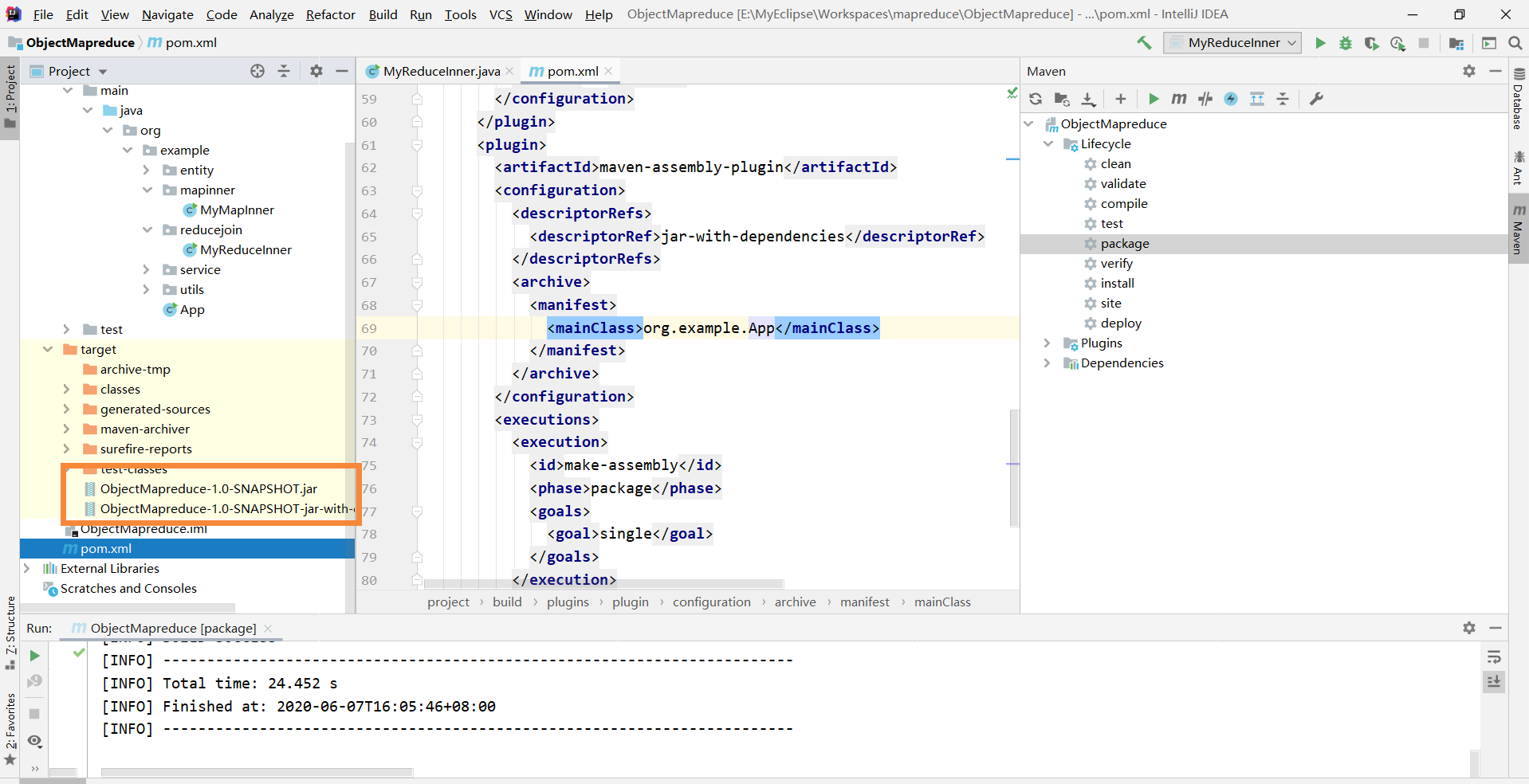
Task: Toggle scroll to end in Run console
Action: (x=1494, y=682)
